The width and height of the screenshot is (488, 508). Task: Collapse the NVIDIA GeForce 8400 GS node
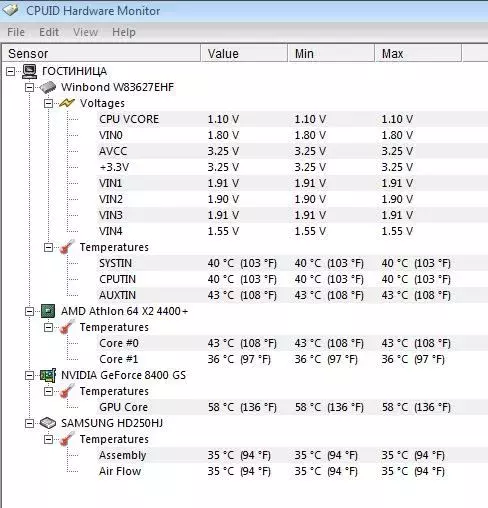pyautogui.click(x=29, y=375)
